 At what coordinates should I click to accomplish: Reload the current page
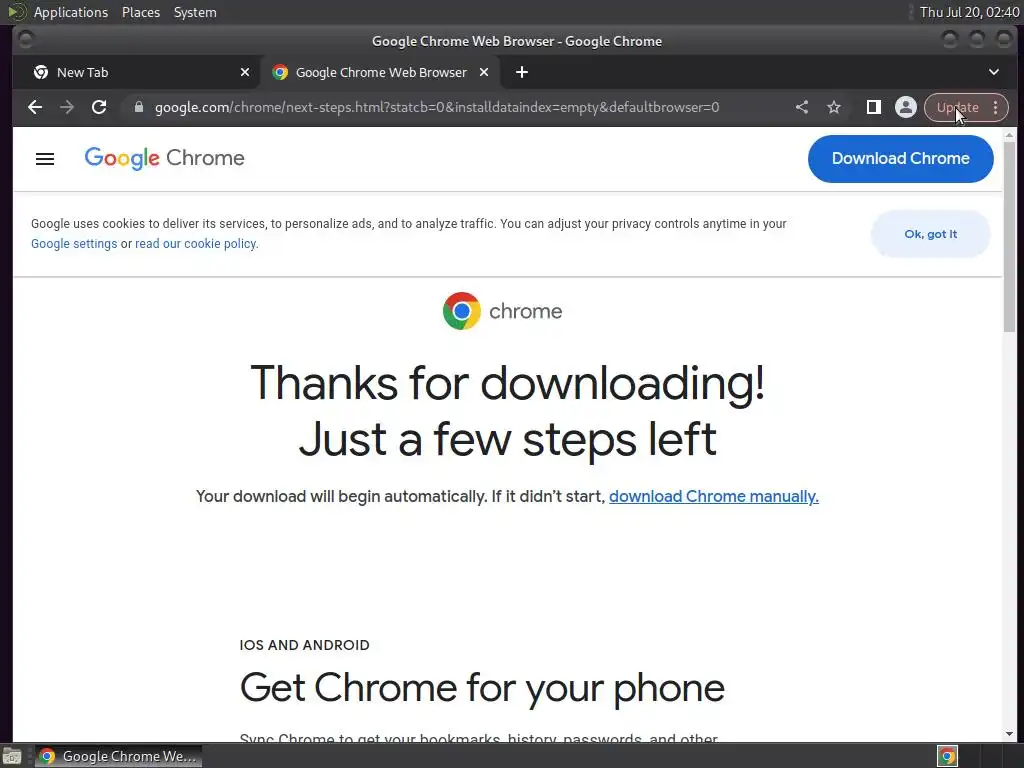[x=99, y=107]
